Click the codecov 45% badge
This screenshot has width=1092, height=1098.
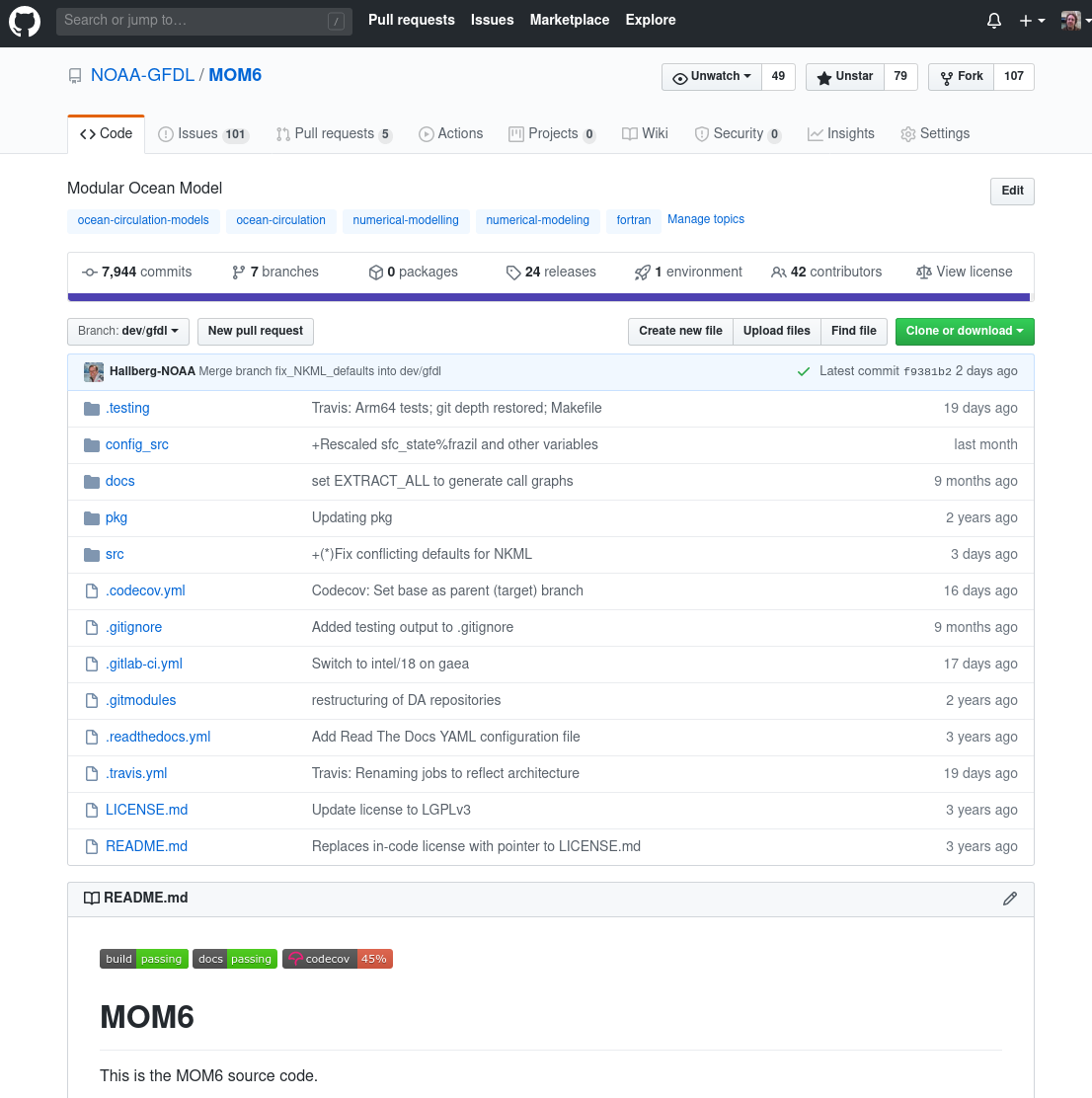(338, 959)
